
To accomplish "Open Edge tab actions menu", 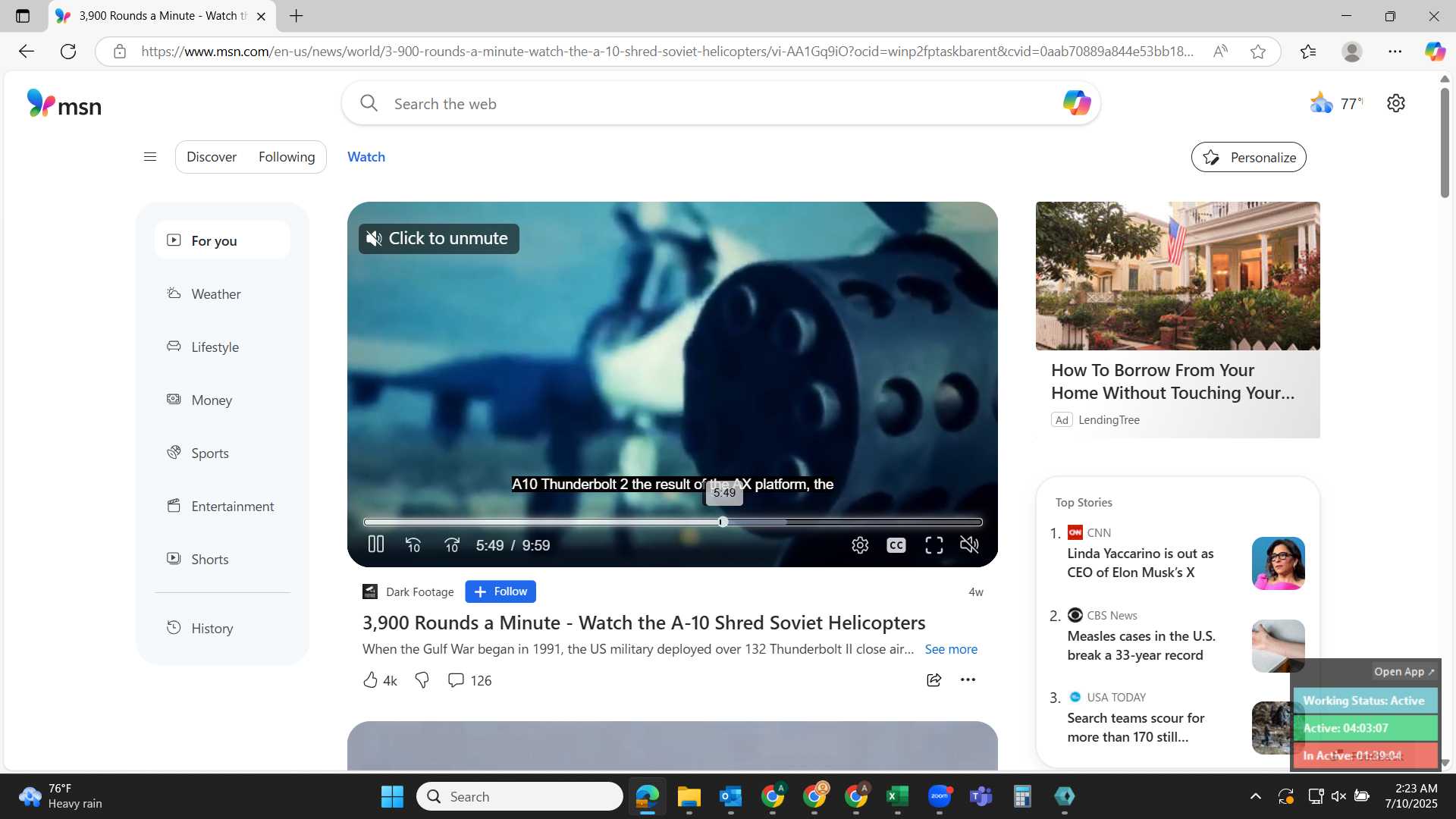I will click(x=23, y=16).
